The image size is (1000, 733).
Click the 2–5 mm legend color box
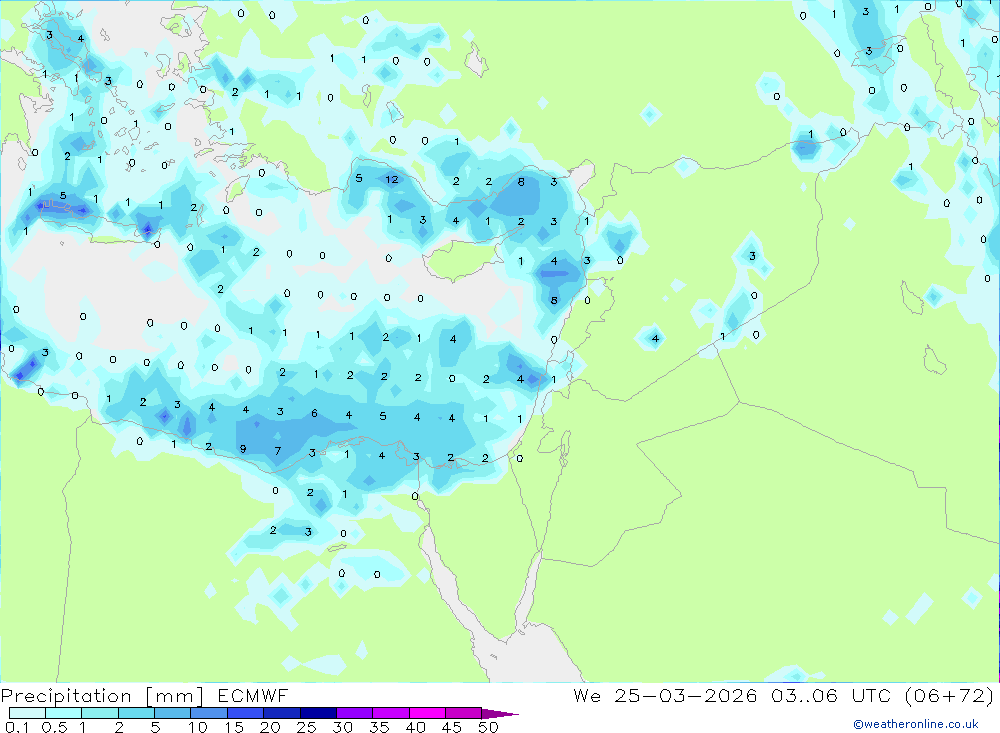pyautogui.click(x=136, y=713)
